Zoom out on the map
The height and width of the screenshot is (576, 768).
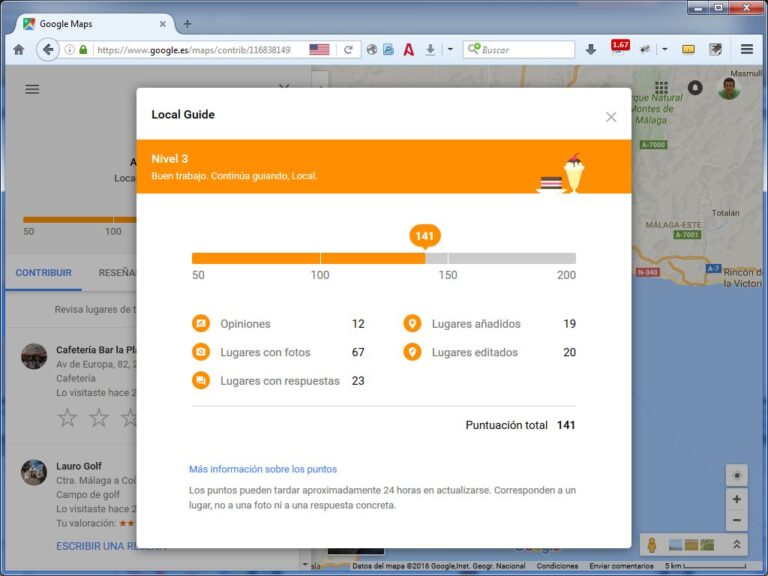(736, 520)
